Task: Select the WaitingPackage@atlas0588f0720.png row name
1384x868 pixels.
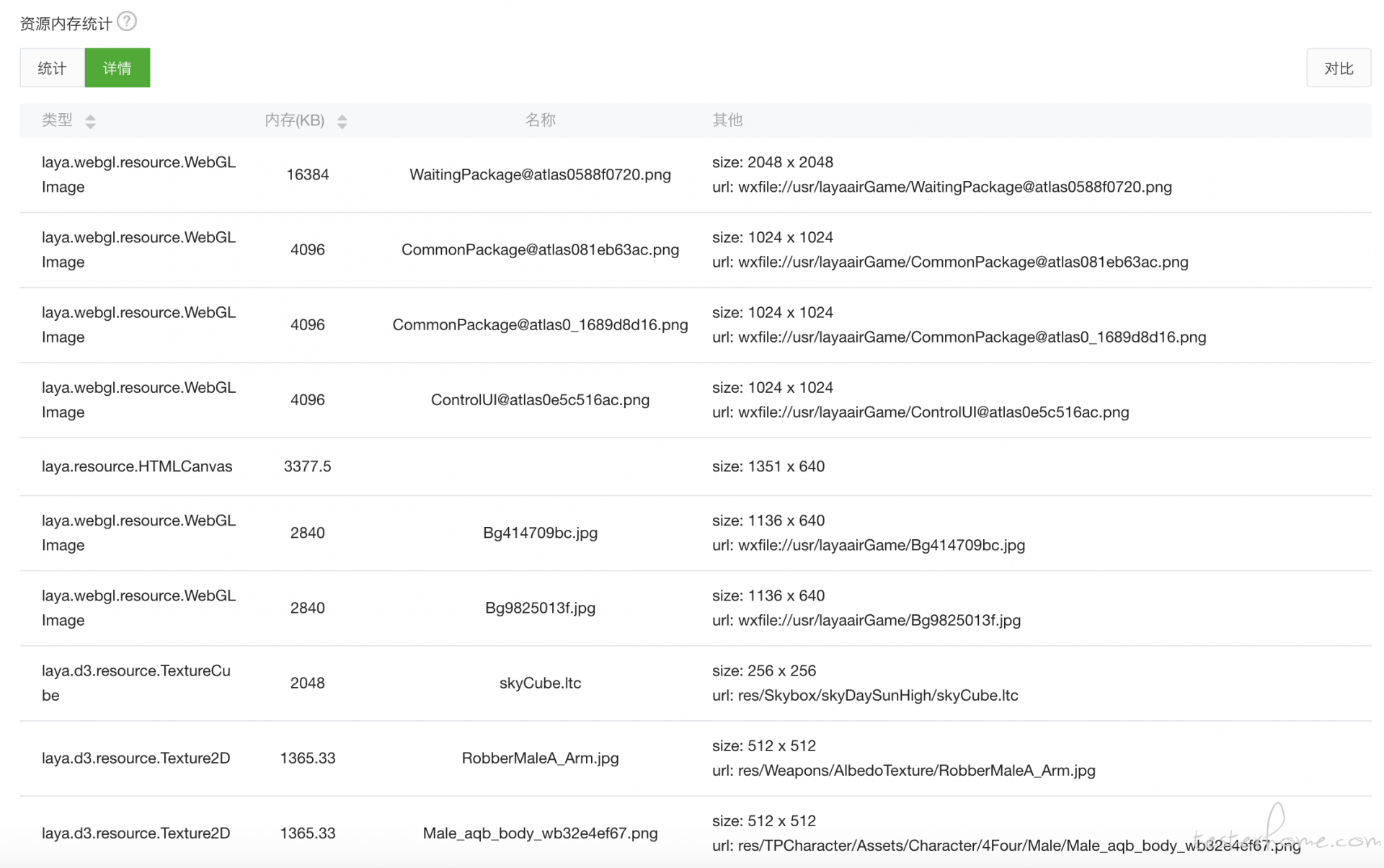Action: 540,174
